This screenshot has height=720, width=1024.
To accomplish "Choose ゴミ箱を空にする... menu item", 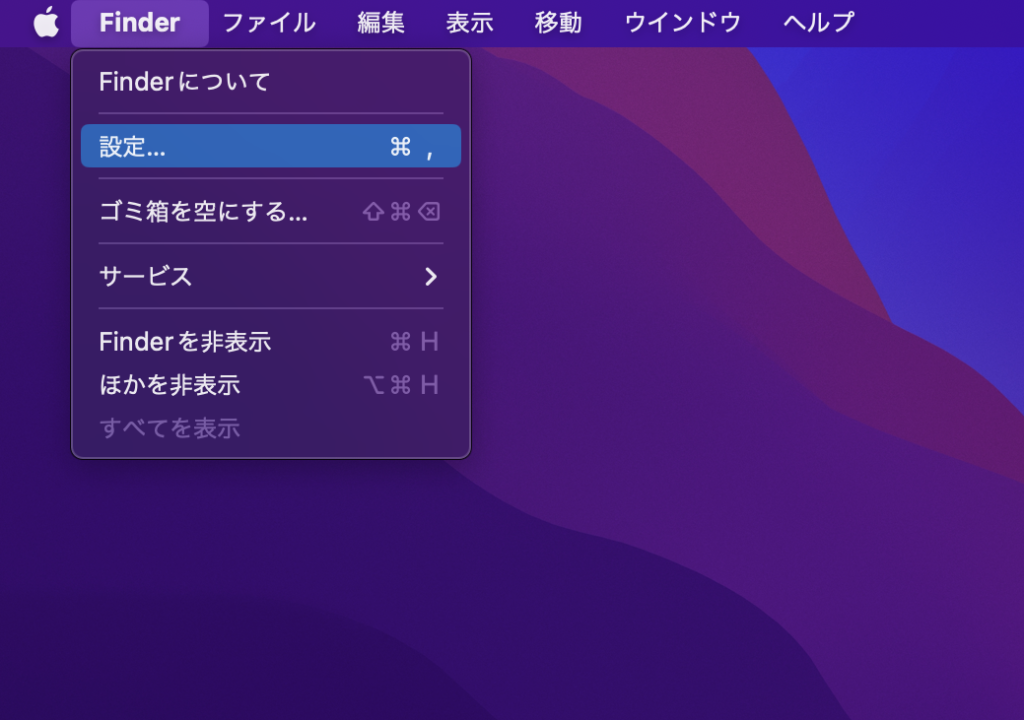I will (x=271, y=212).
